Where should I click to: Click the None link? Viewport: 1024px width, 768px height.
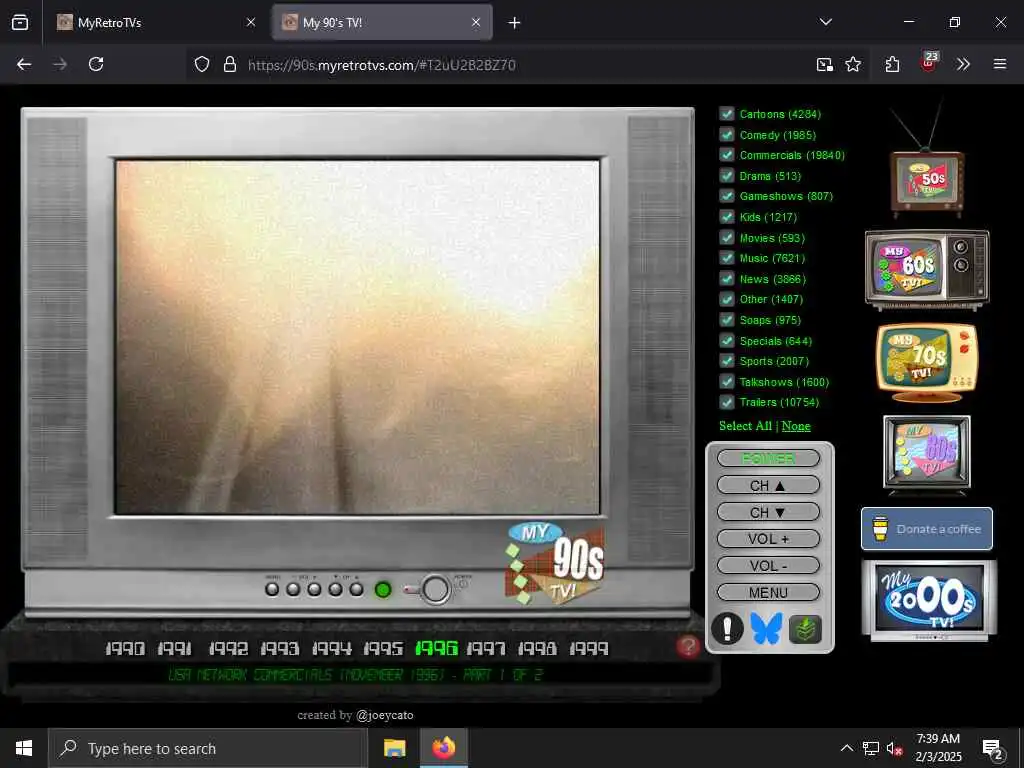(x=796, y=426)
